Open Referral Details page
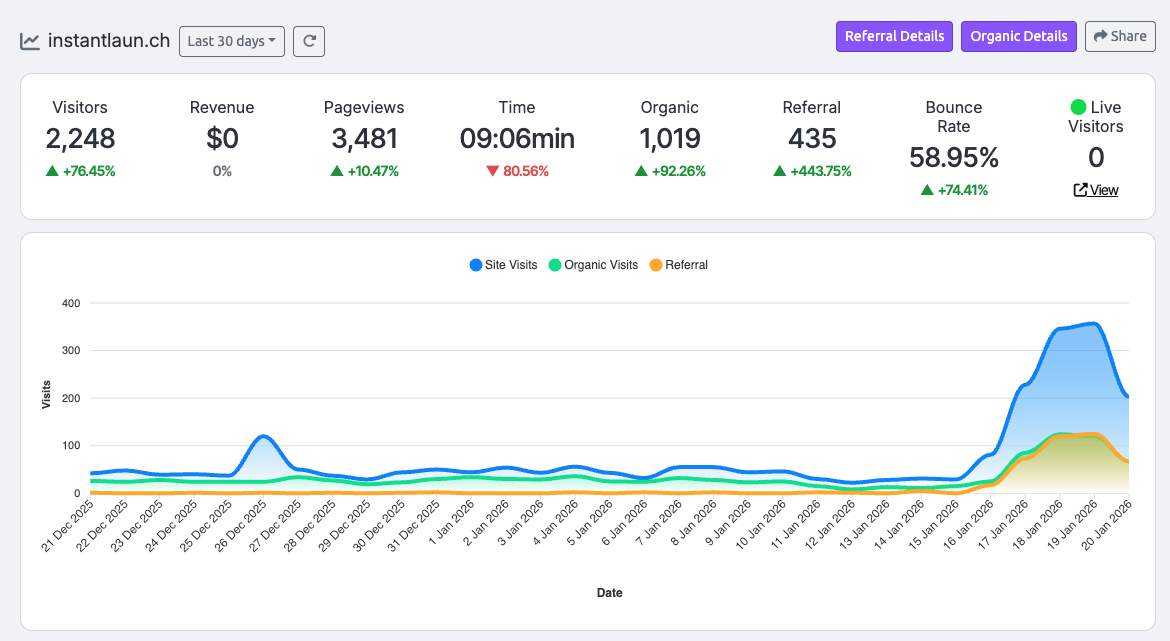The height and width of the screenshot is (641, 1170). 894,36
